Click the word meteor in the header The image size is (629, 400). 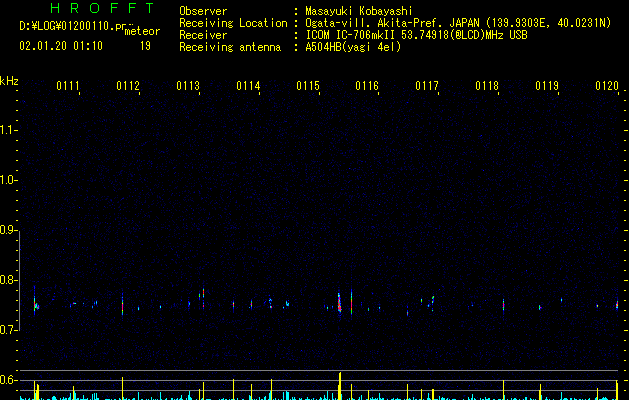[x=142, y=31]
